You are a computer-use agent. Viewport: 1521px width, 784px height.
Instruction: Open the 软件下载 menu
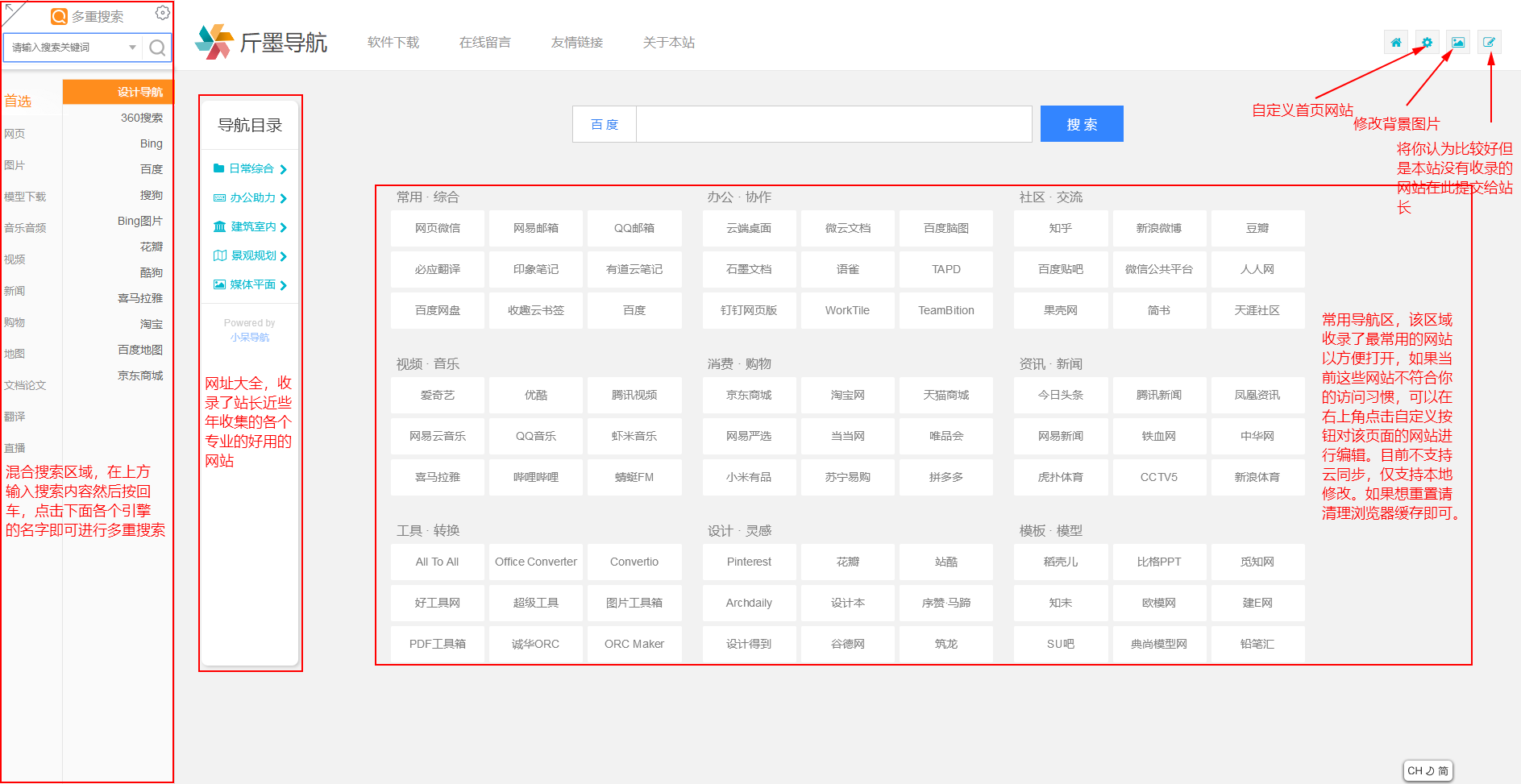[393, 42]
